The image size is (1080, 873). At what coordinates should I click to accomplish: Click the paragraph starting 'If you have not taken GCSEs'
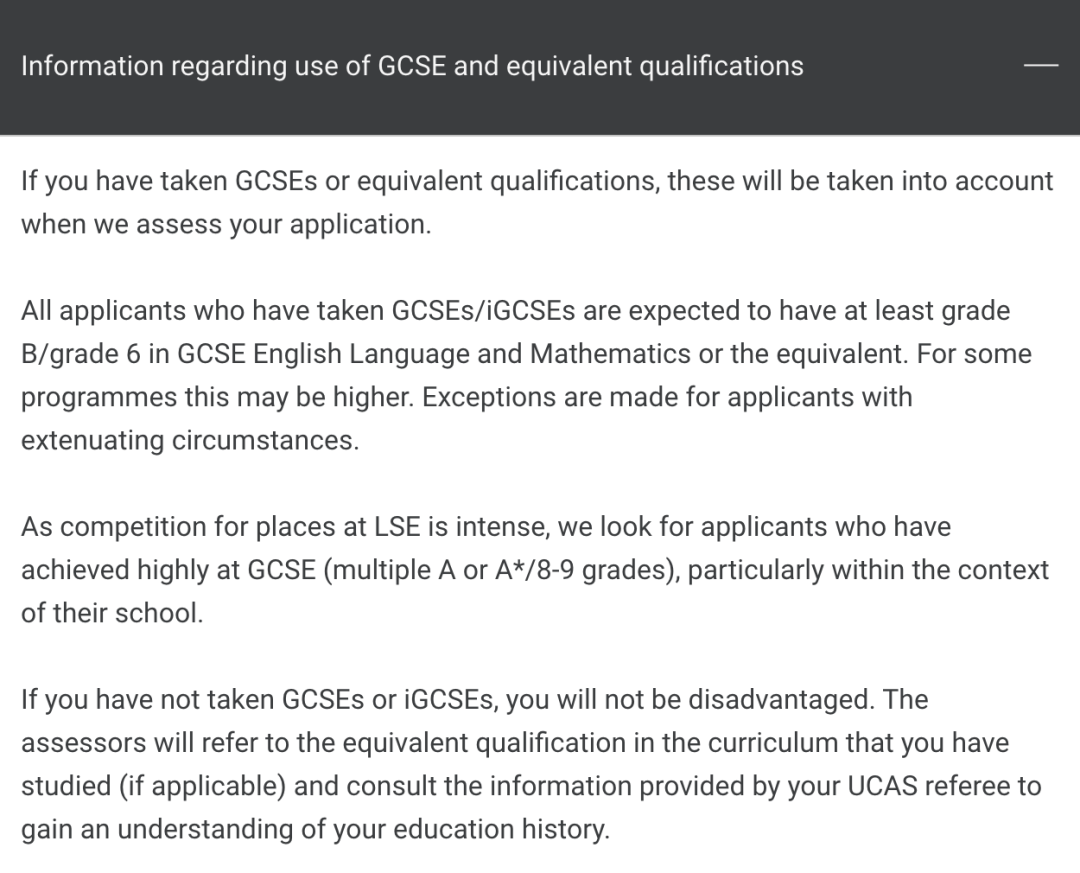[531, 764]
